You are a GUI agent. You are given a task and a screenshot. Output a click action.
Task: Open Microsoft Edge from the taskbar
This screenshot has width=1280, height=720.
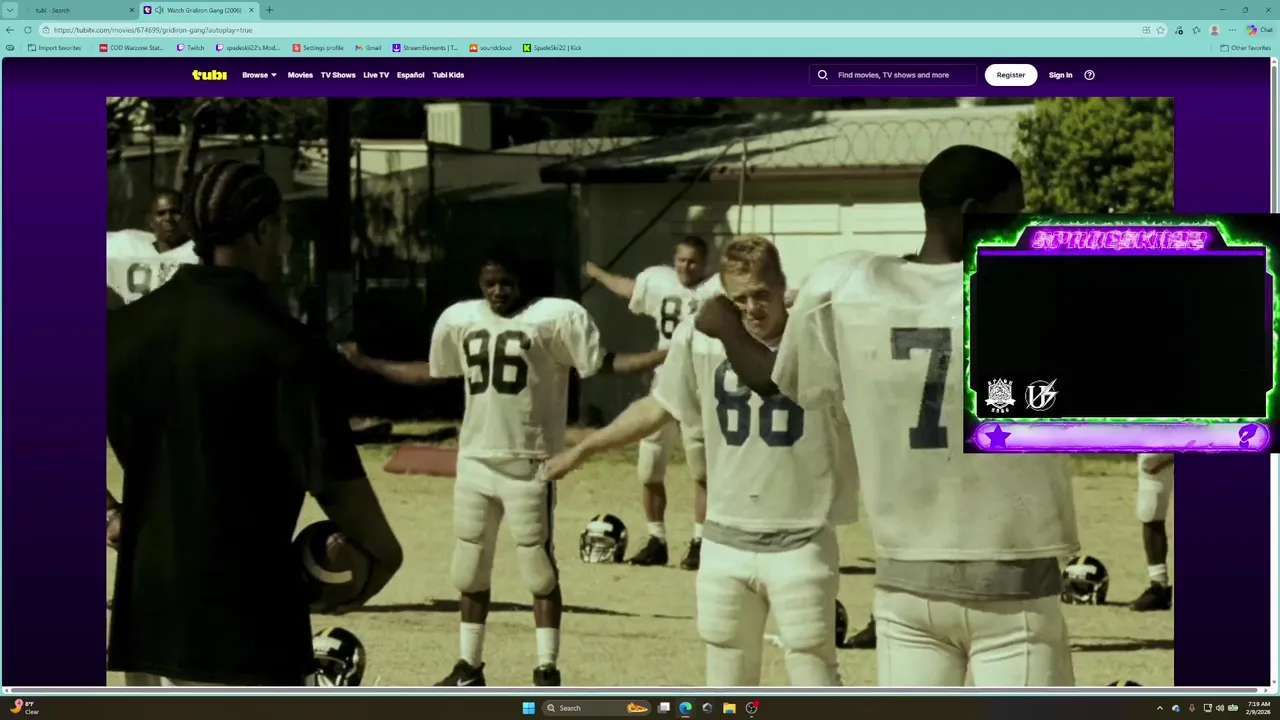click(x=685, y=708)
